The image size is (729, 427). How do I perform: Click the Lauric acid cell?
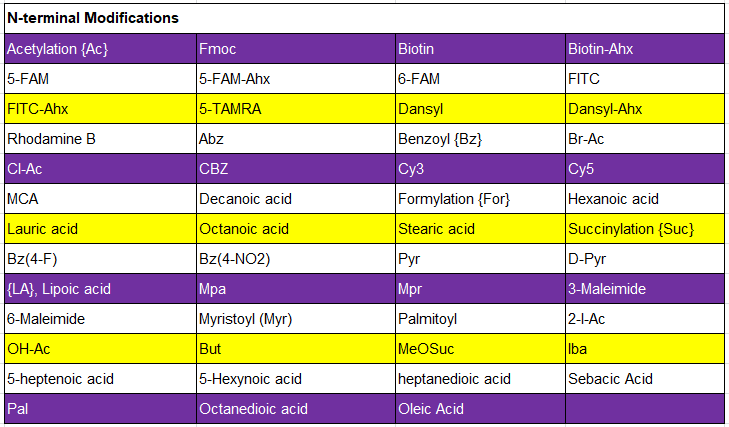click(x=100, y=229)
